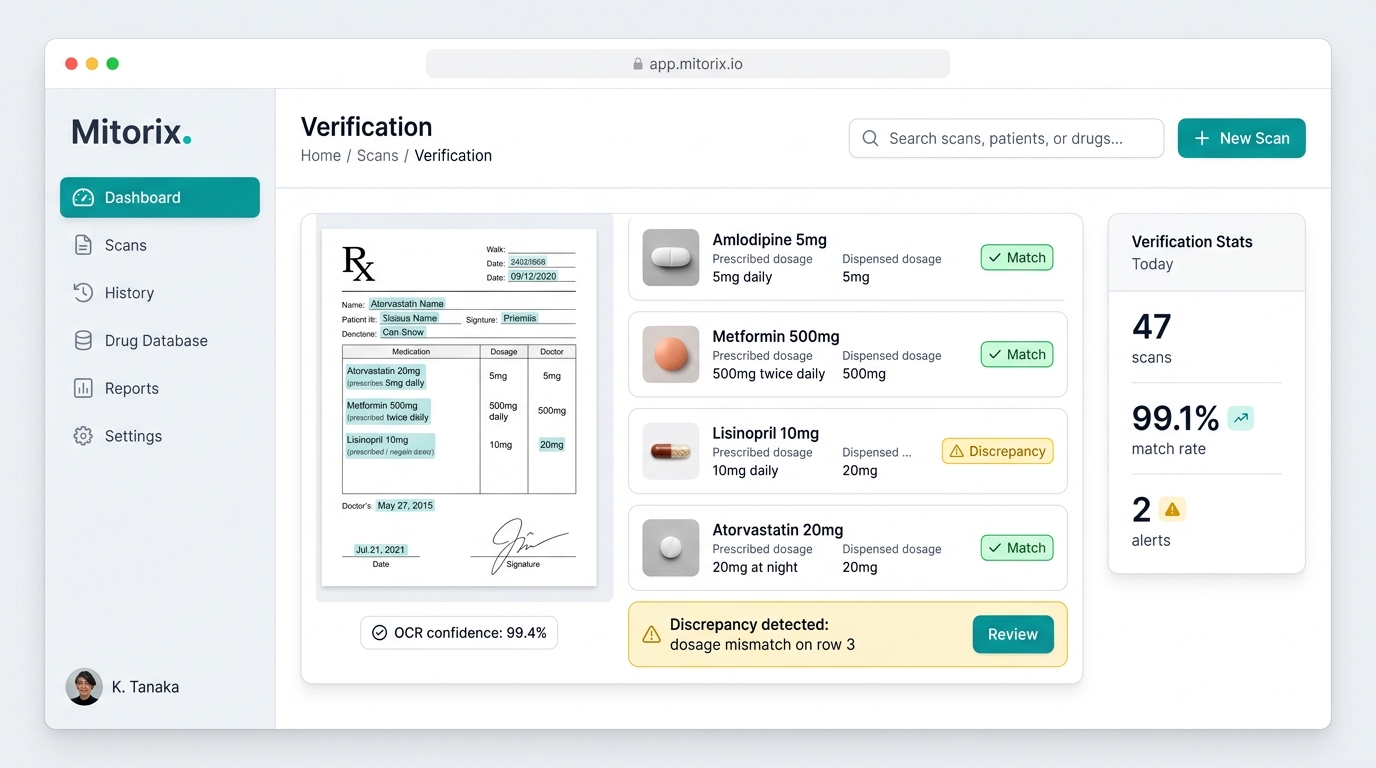Viewport: 1376px width, 768px height.
Task: Click the Lisinopril capsule thumbnail
Action: (670, 452)
